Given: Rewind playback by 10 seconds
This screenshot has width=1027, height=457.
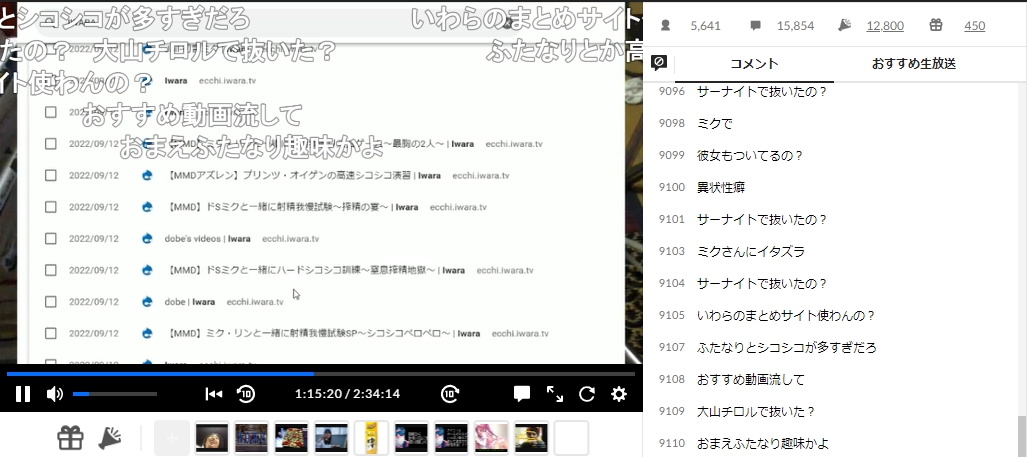Looking at the screenshot, I should 246,394.
